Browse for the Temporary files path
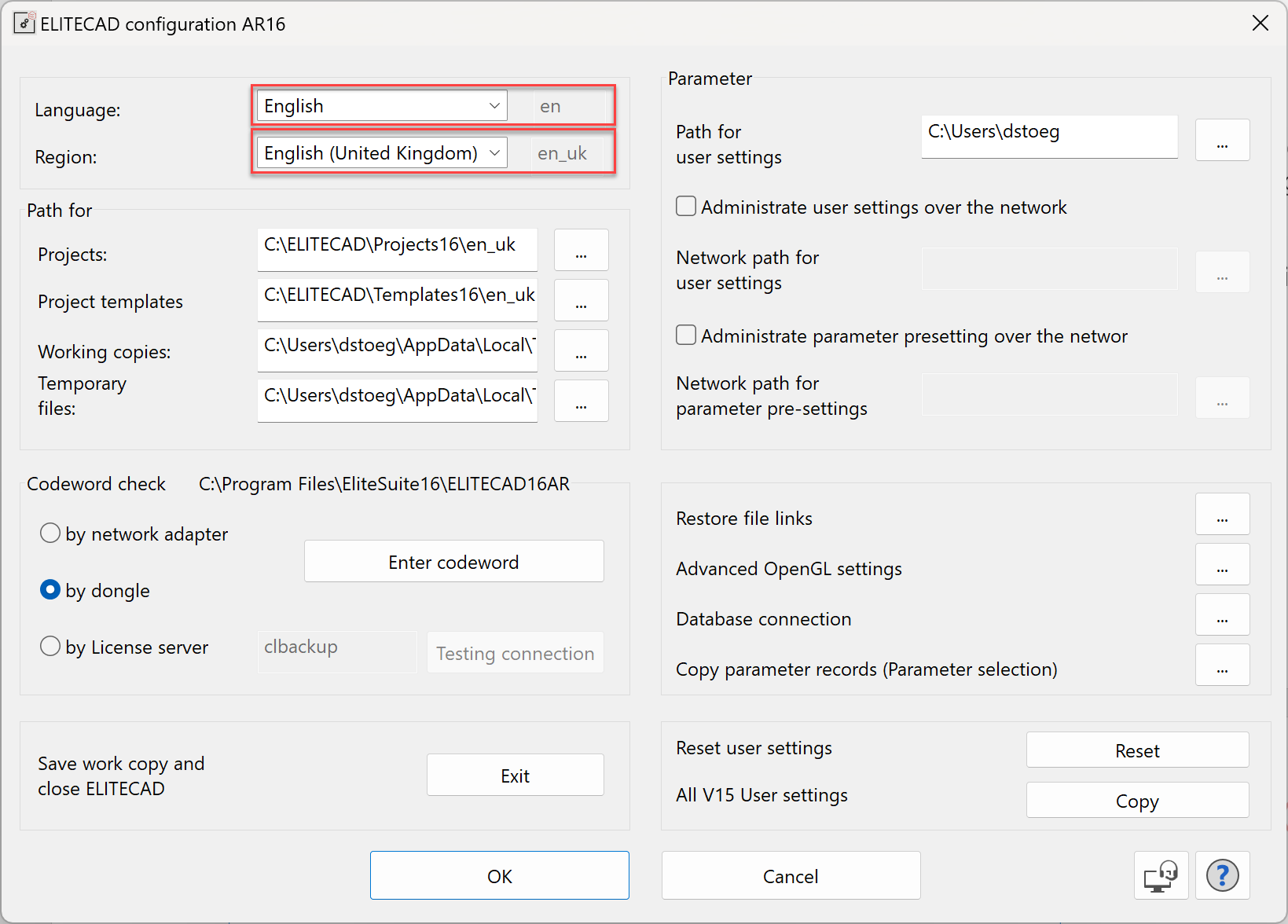 point(582,401)
